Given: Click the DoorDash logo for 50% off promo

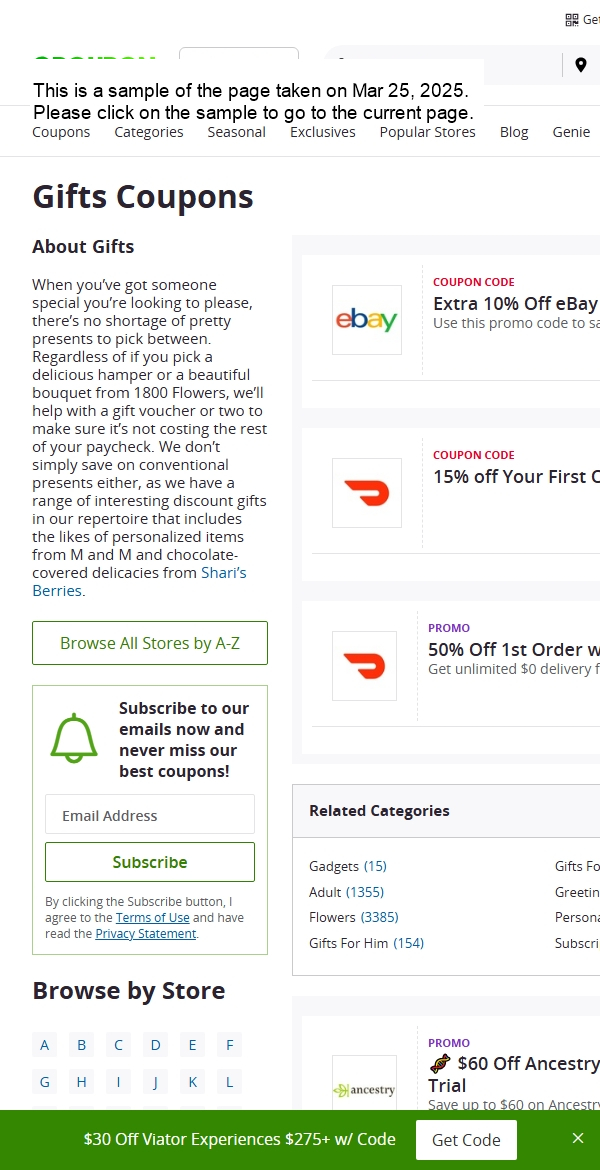Looking at the screenshot, I should pos(364,666).
